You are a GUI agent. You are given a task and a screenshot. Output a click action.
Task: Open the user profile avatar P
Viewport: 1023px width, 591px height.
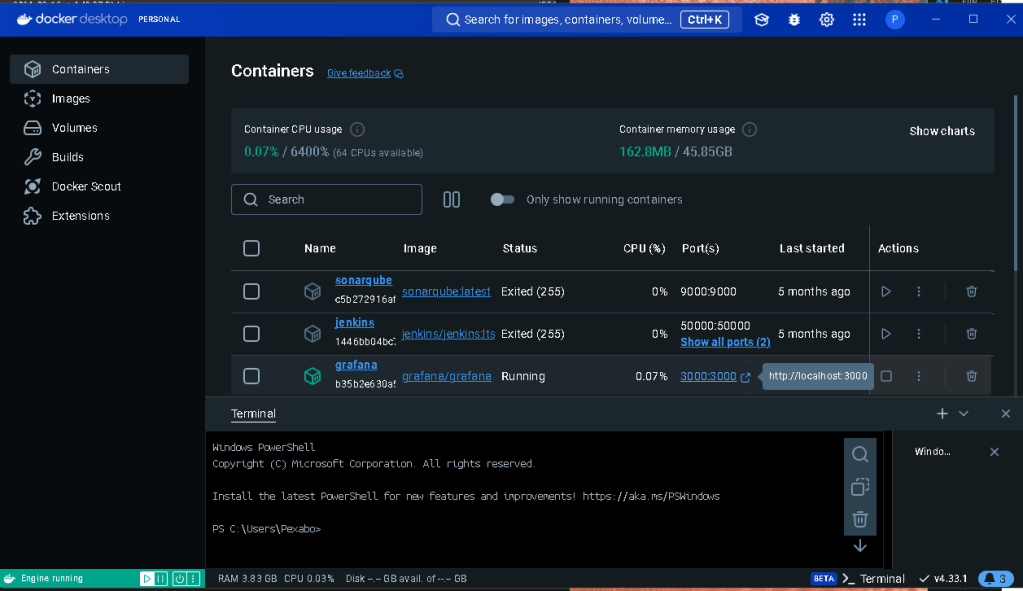(894, 20)
